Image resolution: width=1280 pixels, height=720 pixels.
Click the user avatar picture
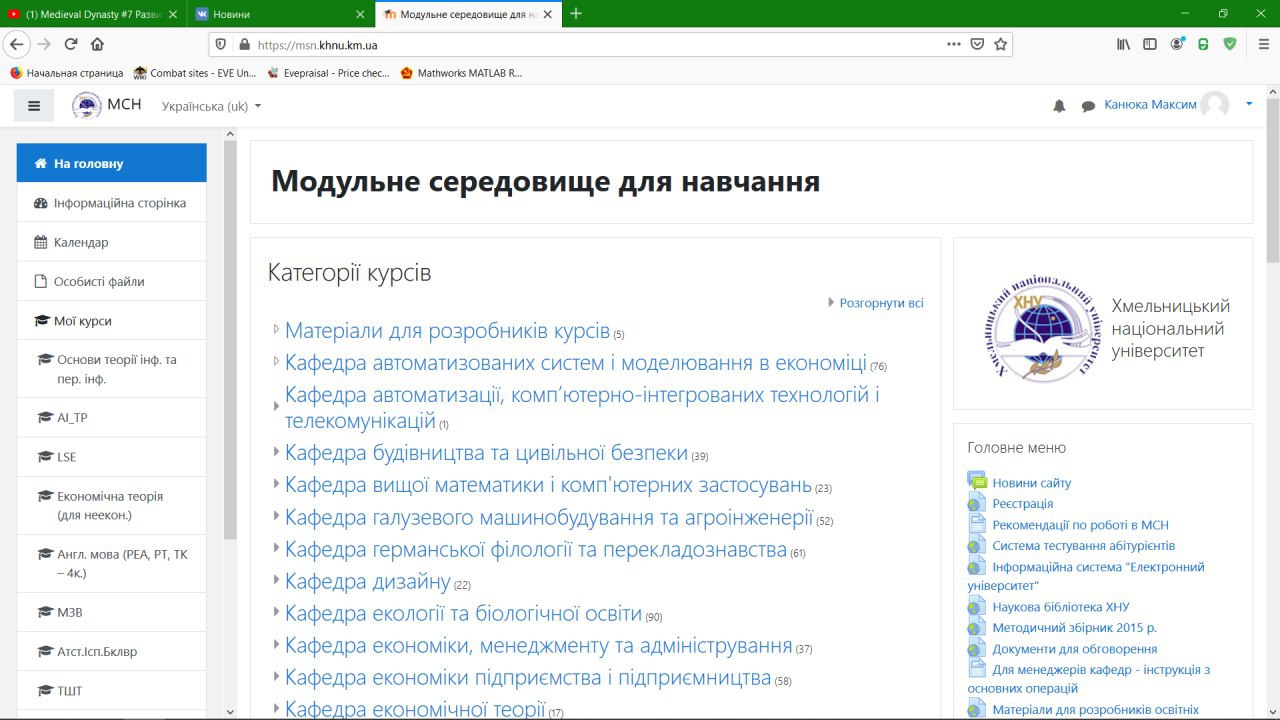coord(1215,105)
